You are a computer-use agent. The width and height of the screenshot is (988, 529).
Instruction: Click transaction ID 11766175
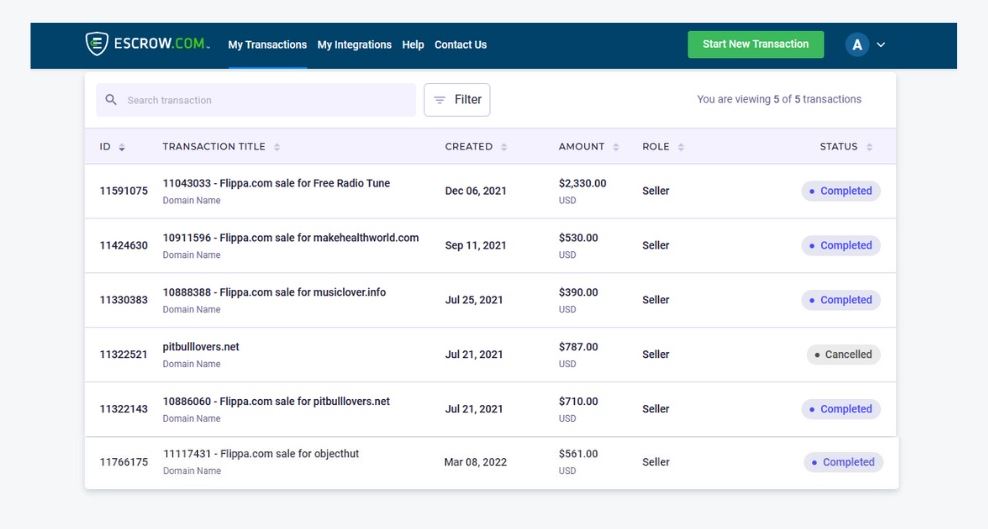click(124, 462)
